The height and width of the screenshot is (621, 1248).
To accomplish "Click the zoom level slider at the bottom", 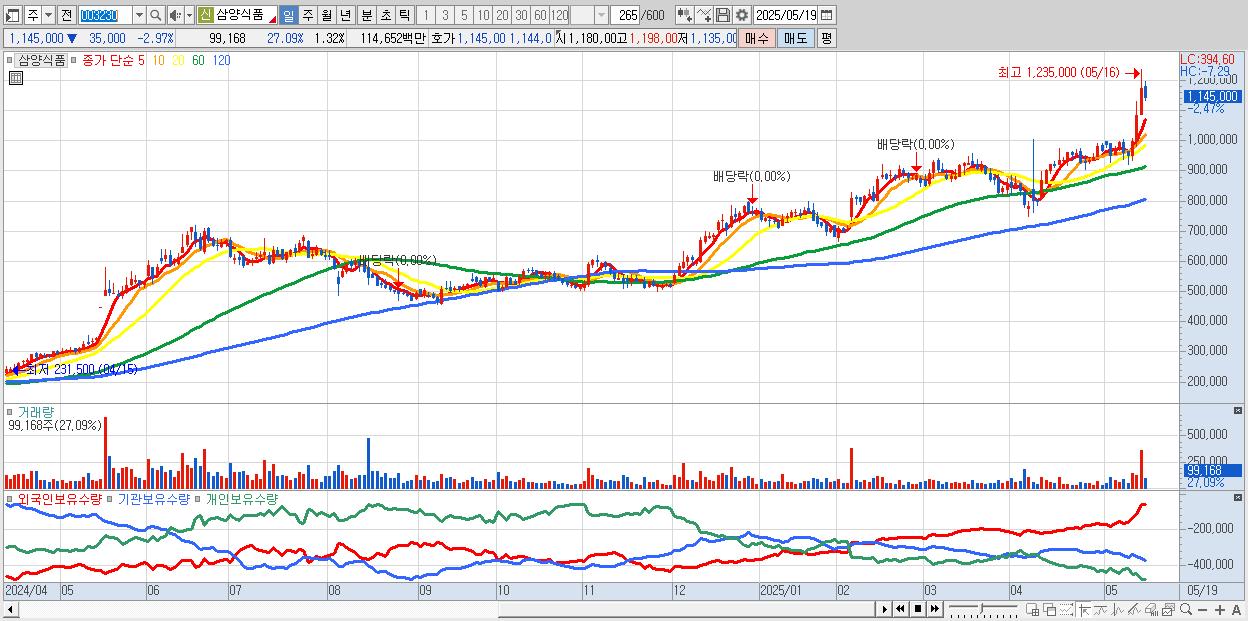I will [x=983, y=609].
